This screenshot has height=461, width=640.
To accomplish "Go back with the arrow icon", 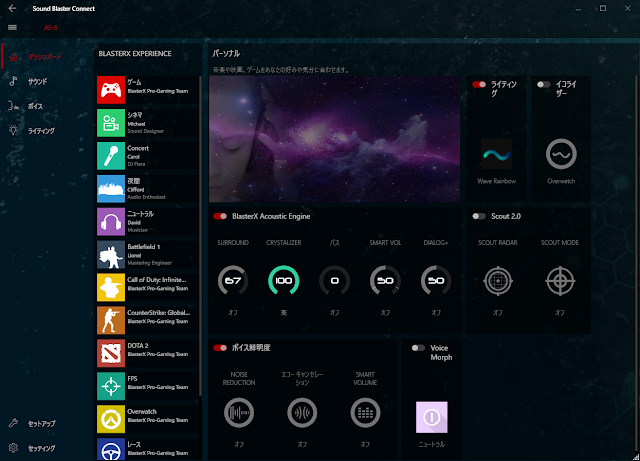I will [12, 8].
